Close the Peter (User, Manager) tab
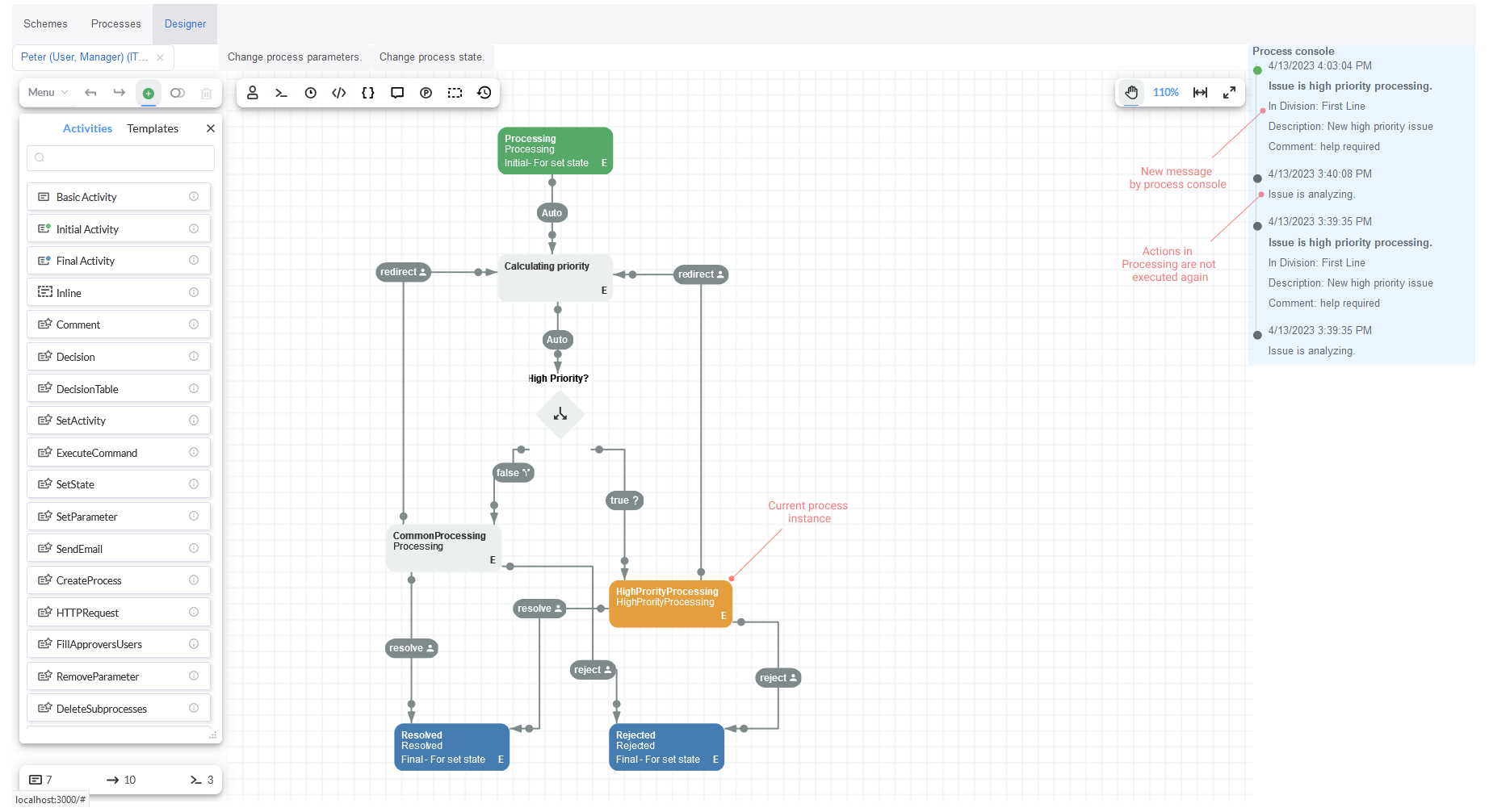Image resolution: width=1489 pixels, height=812 pixels. pyautogui.click(x=160, y=57)
